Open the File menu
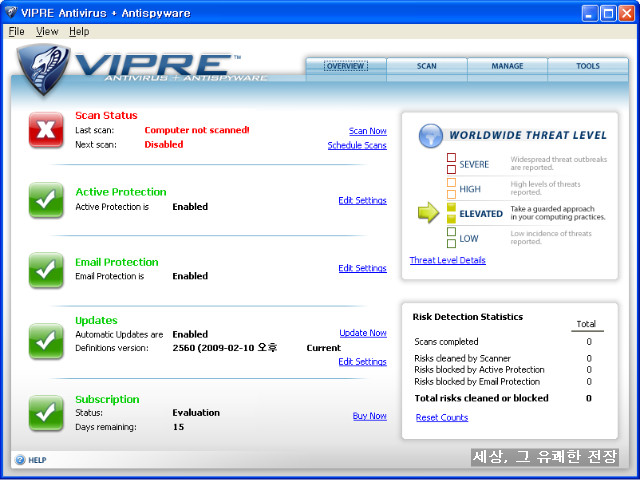Viewport: 640px width, 480px height. [16, 31]
